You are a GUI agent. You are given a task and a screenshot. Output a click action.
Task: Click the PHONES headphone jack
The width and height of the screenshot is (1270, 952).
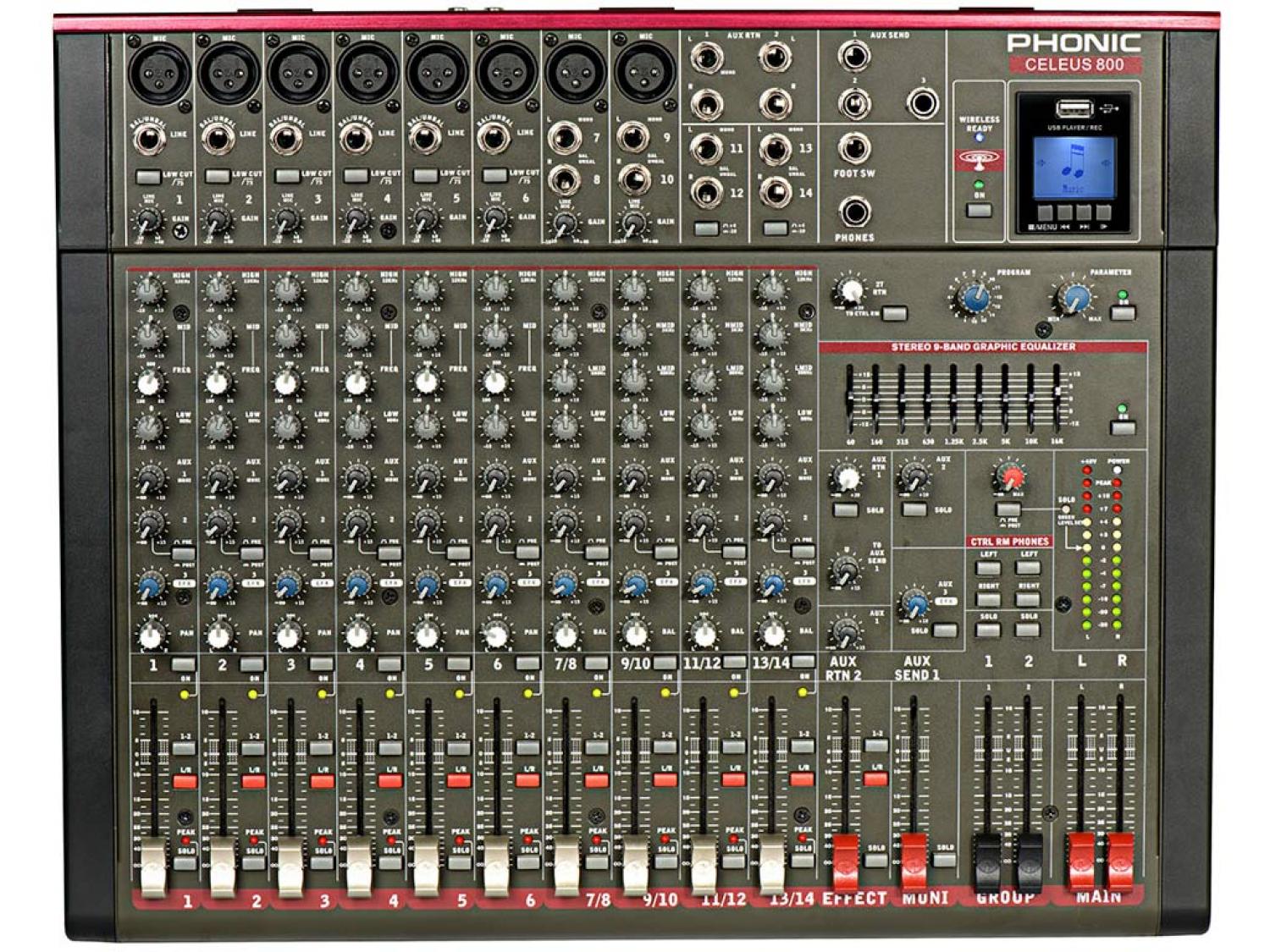[x=854, y=212]
